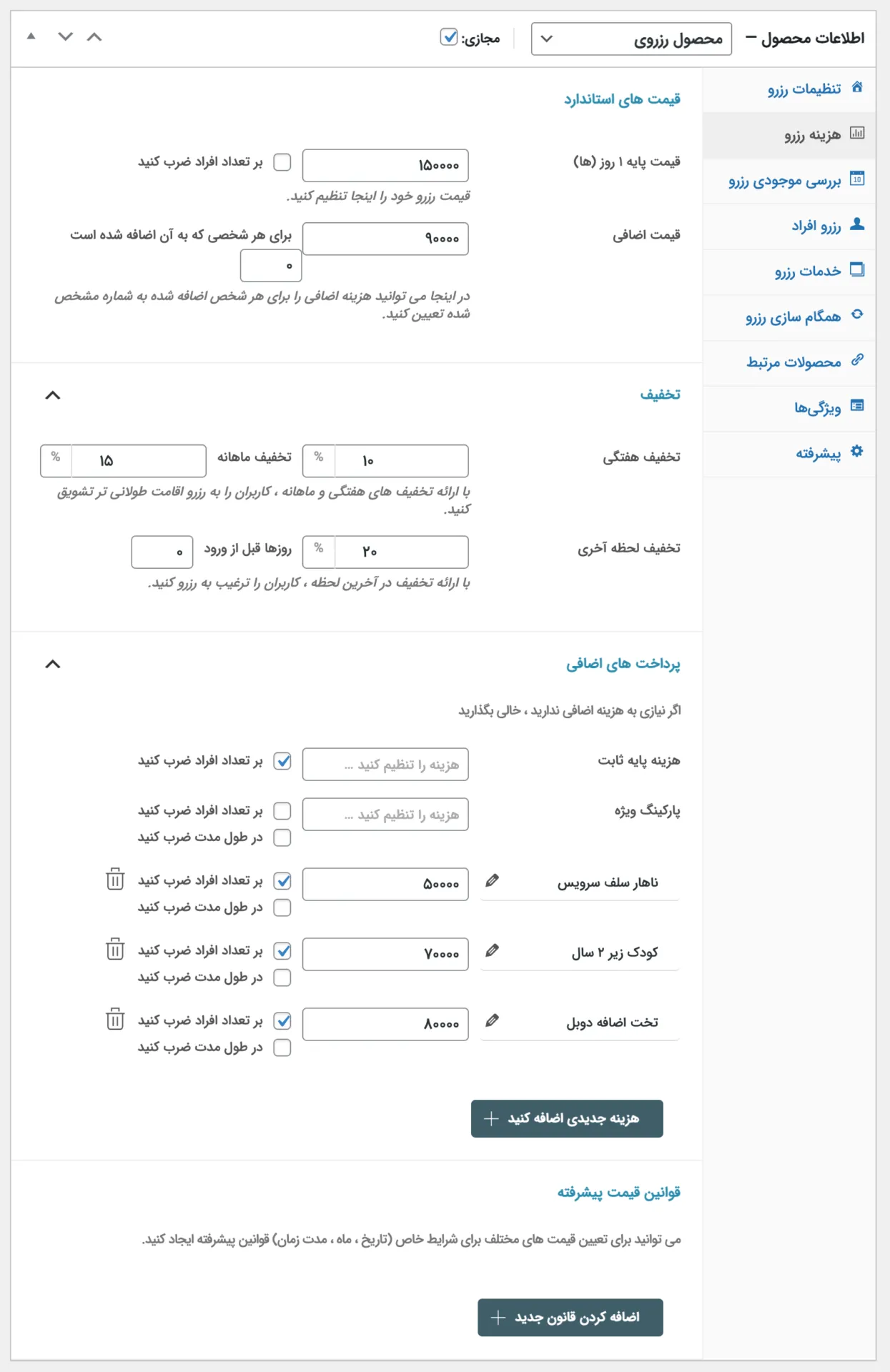Check multiply by duration for پارکینگ ویژه
This screenshot has height=1372, width=890.
pyautogui.click(x=282, y=837)
